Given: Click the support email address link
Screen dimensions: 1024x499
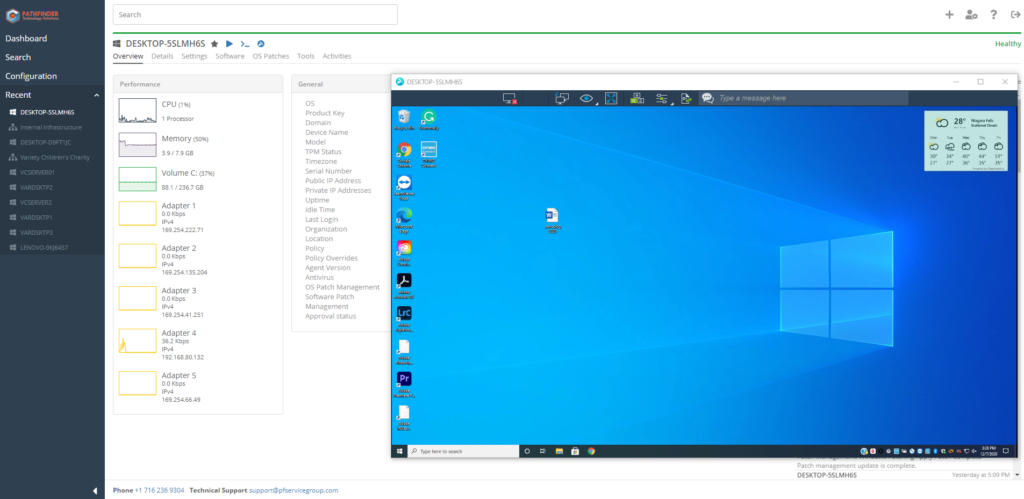Looking at the screenshot, I should click(293, 490).
